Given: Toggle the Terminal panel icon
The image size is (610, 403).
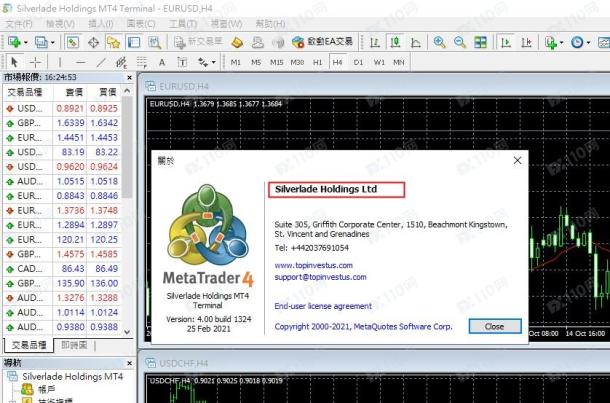Looking at the screenshot, I should pos(134,42).
